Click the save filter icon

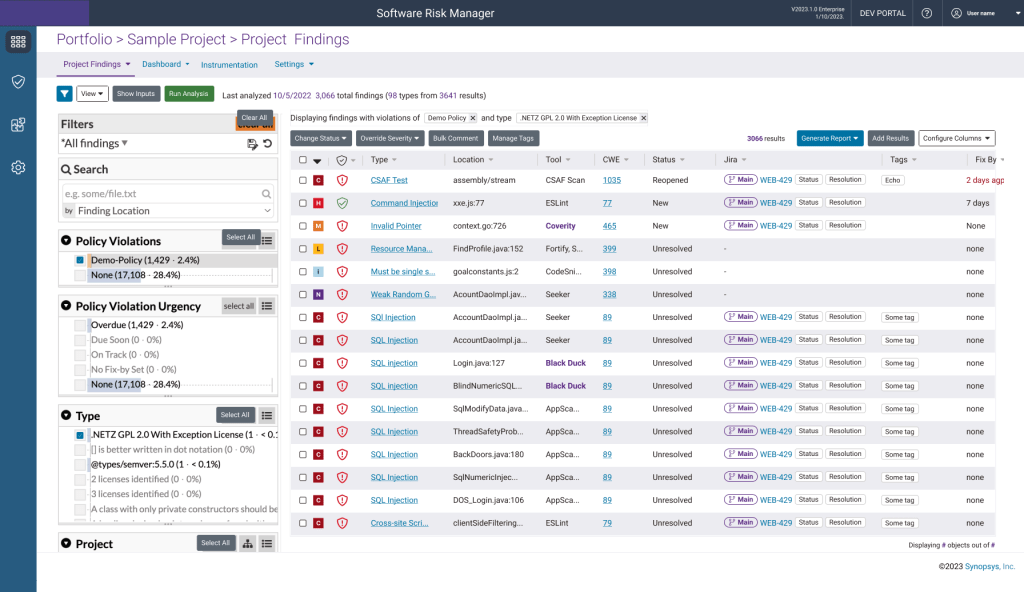pos(252,144)
